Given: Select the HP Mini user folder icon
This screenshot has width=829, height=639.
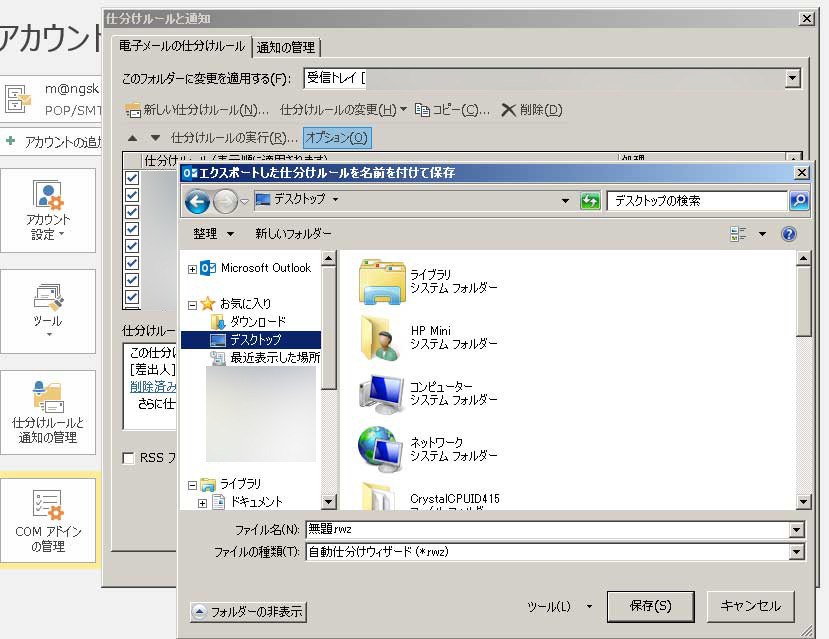Looking at the screenshot, I should pyautogui.click(x=379, y=337).
